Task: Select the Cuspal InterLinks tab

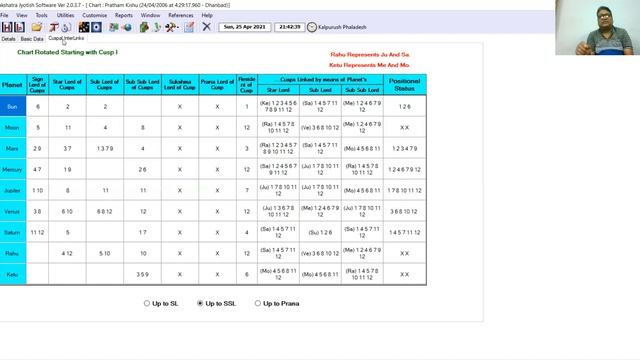Action: (66, 38)
